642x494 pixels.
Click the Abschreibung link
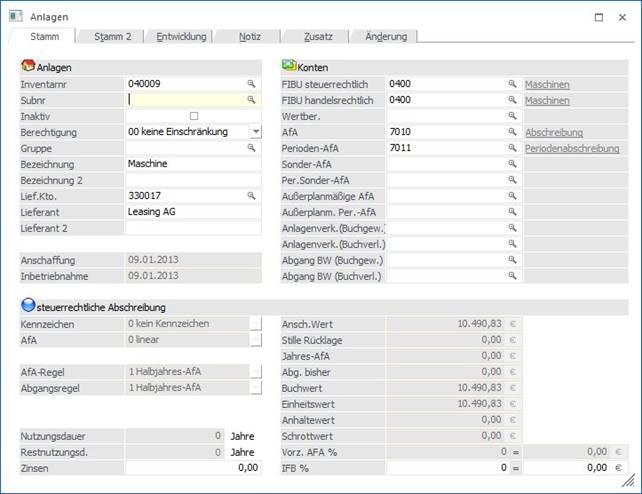pos(554,132)
